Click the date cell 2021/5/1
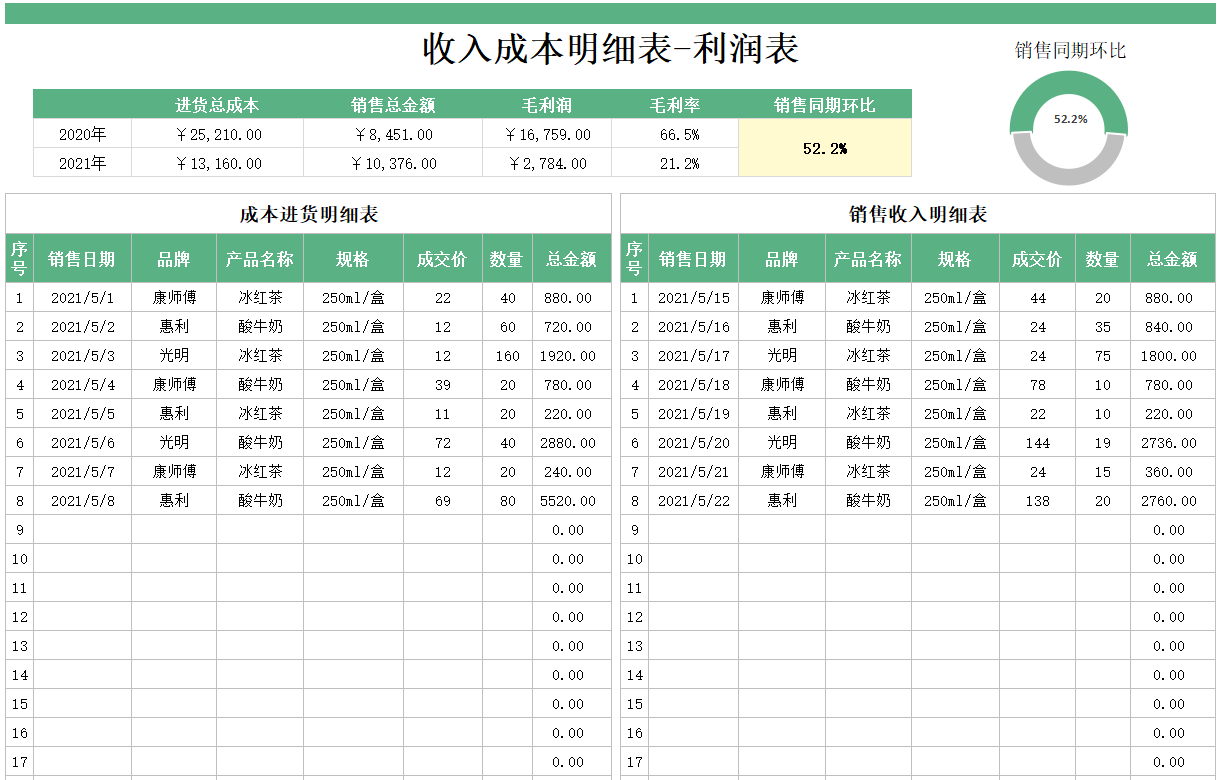The width and height of the screenshot is (1221, 780). pos(83,298)
